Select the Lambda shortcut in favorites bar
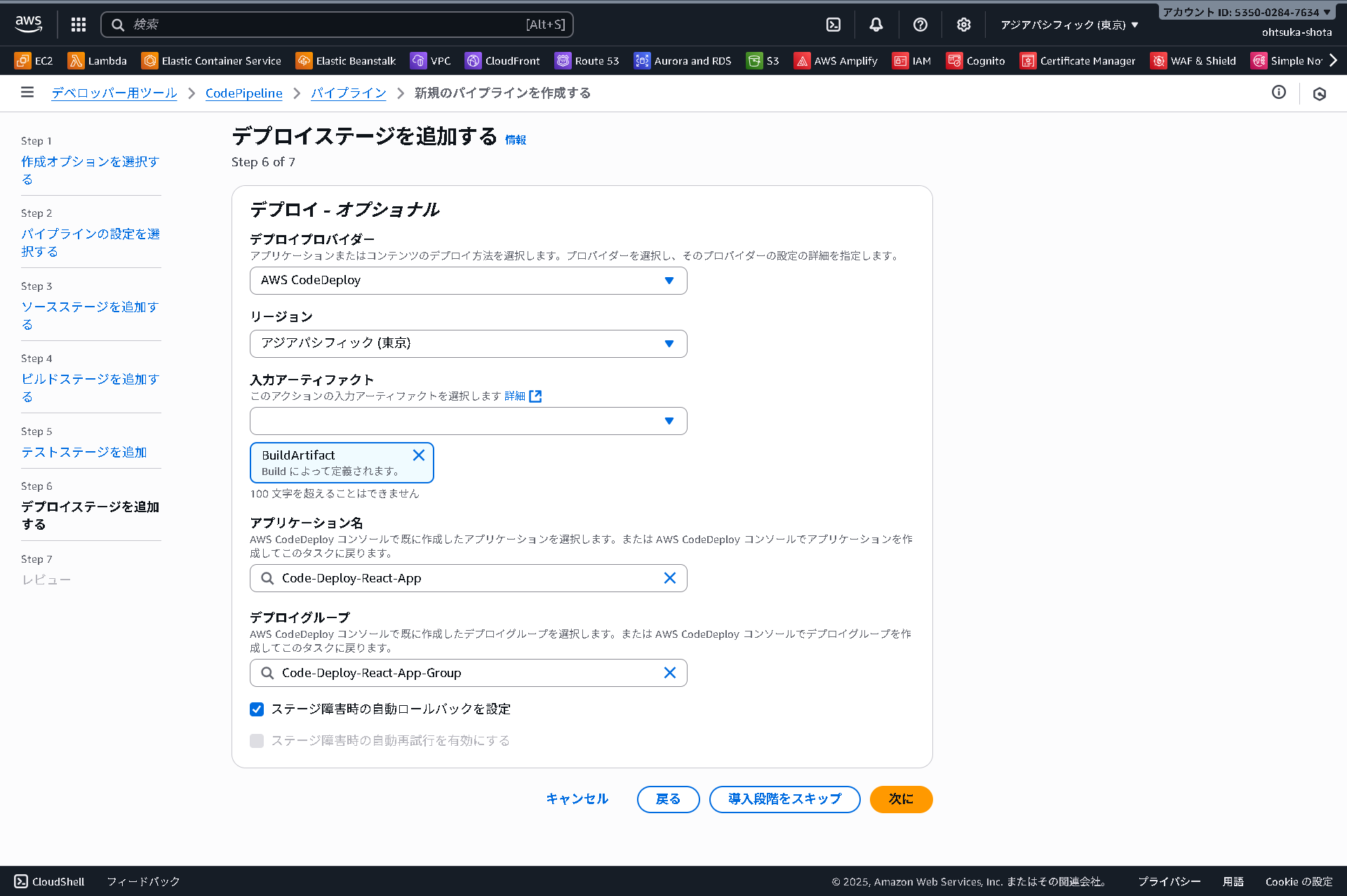 [x=98, y=60]
